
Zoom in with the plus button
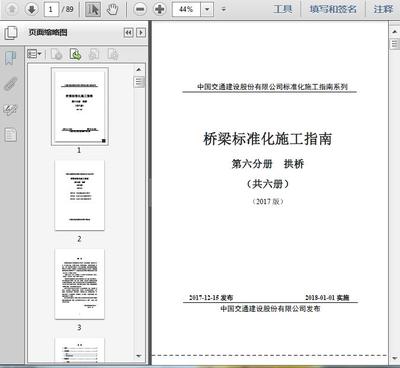coord(160,9)
